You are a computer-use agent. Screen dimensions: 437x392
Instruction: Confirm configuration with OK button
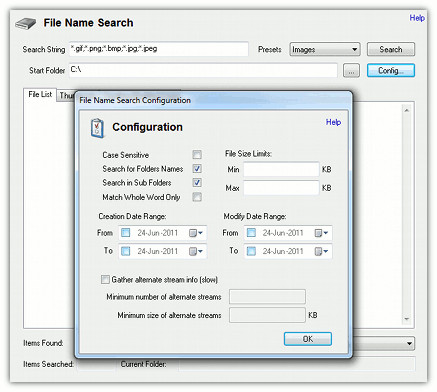[x=308, y=339]
